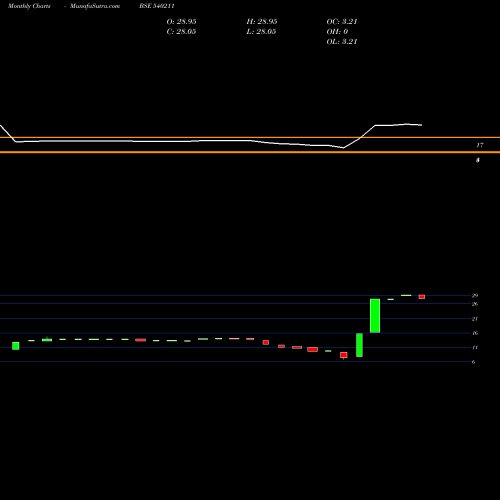Select the "OL: 3.21" reading

342,42
